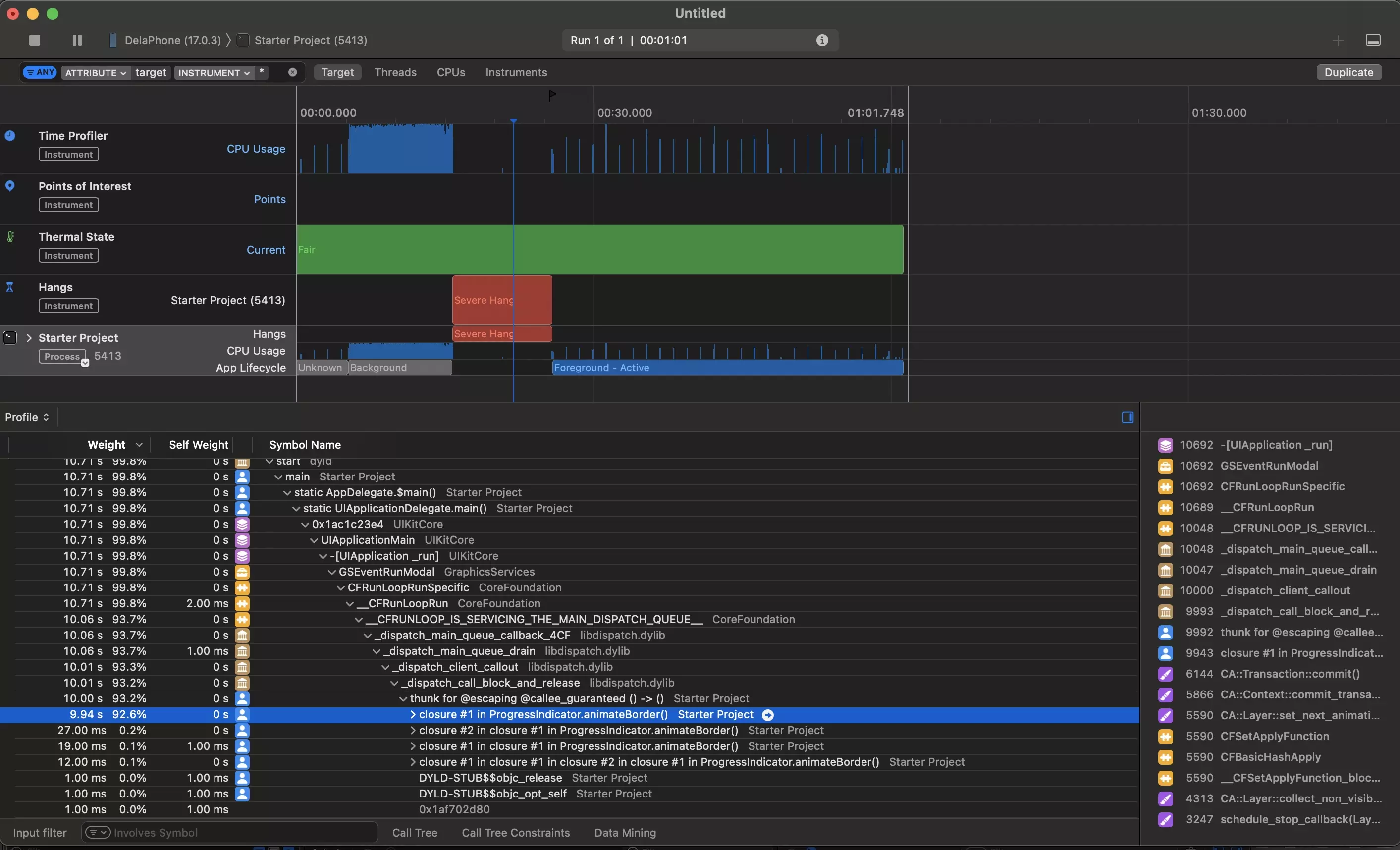Image resolution: width=1400 pixels, height=850 pixels.
Task: Open the Profile detail selector
Action: pos(27,417)
